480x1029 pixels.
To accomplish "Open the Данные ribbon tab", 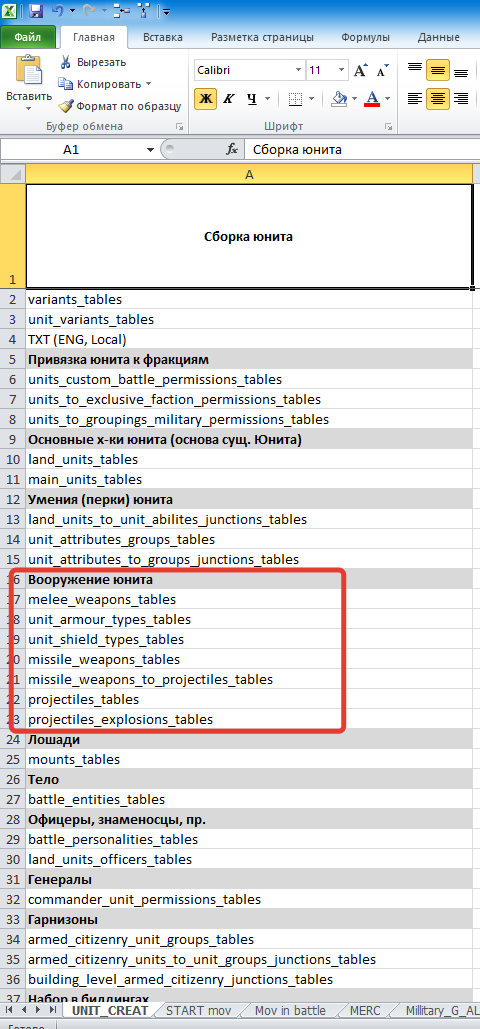I will coord(438,37).
